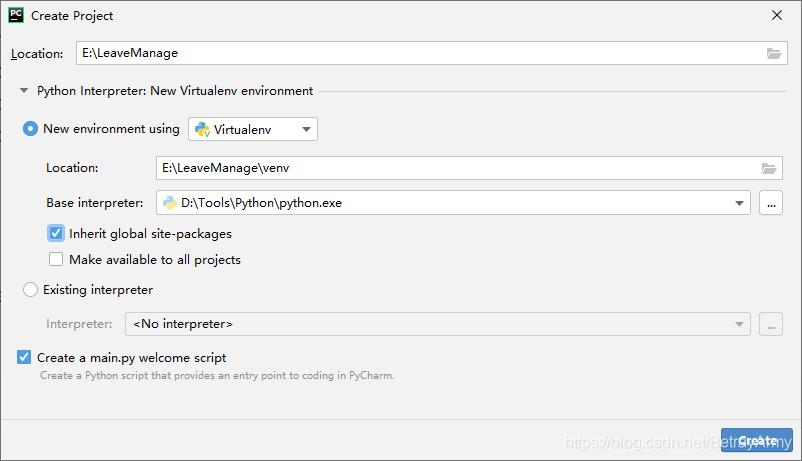Select the New environment using radio button

point(30,128)
